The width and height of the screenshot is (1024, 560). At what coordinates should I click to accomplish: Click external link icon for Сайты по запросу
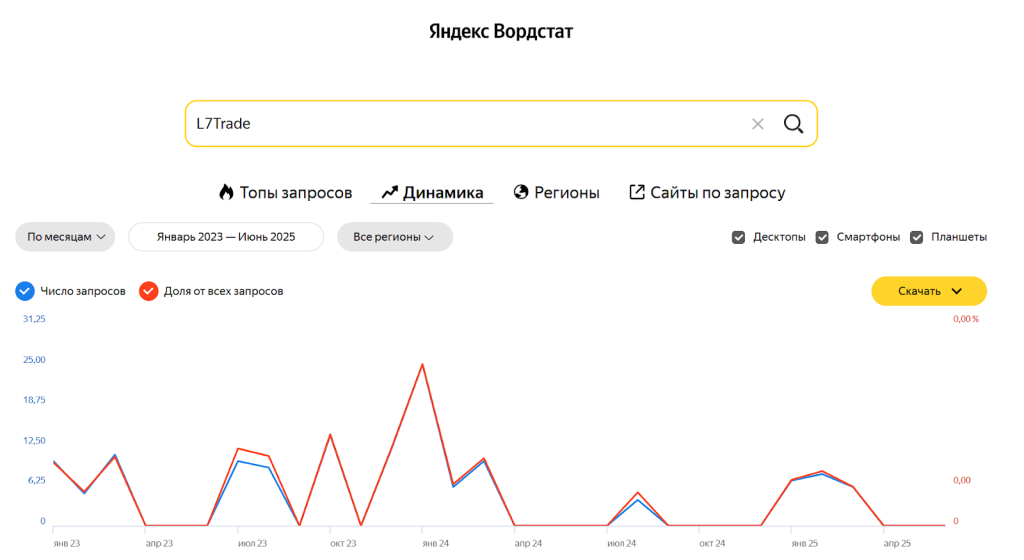636,192
